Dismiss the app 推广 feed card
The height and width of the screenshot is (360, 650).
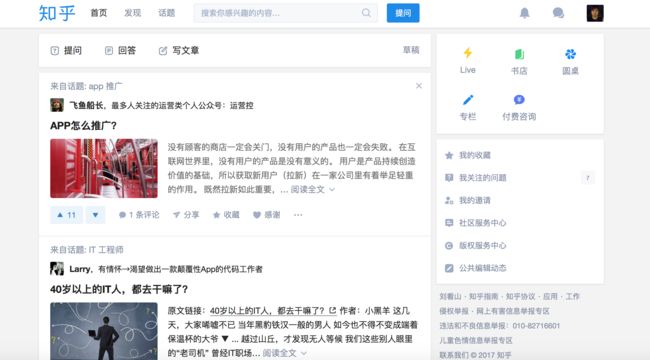click(x=419, y=86)
